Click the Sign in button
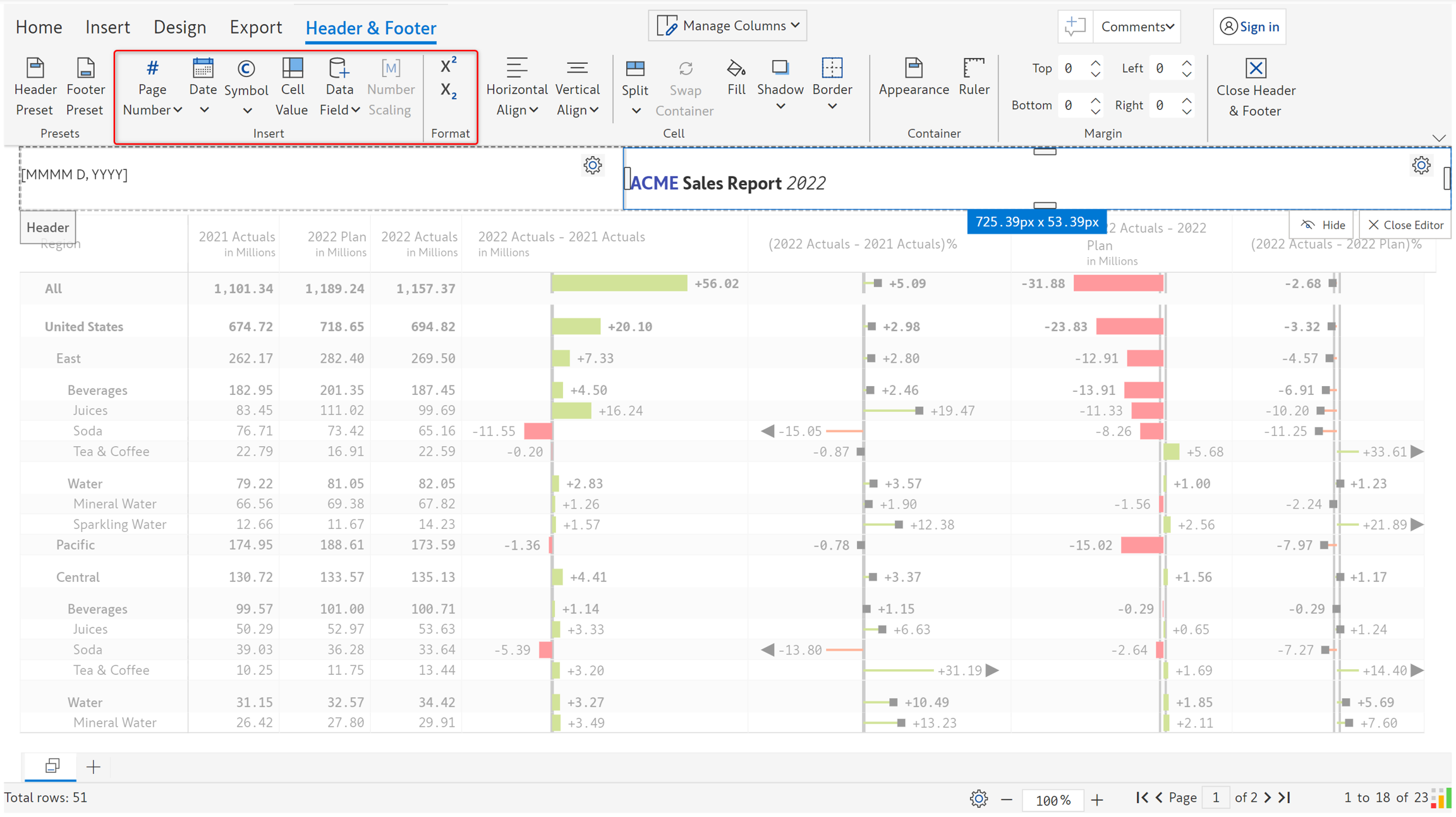Image resolution: width=1456 pixels, height=817 pixels. pyautogui.click(x=1249, y=27)
